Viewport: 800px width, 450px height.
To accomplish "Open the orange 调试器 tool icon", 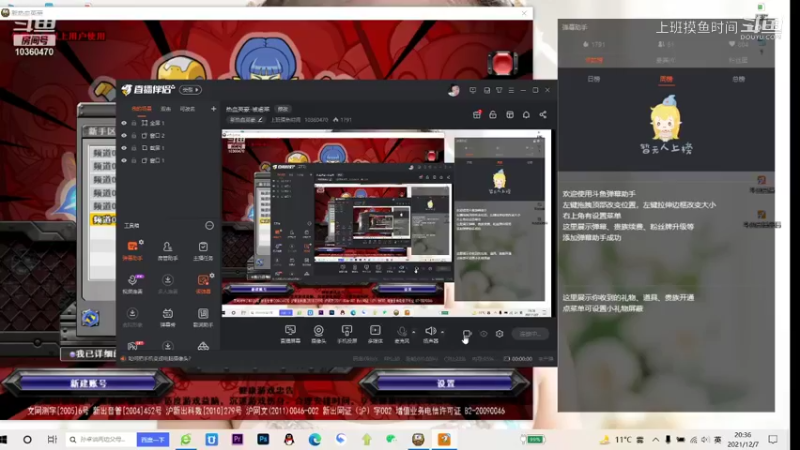I will 203,284.
